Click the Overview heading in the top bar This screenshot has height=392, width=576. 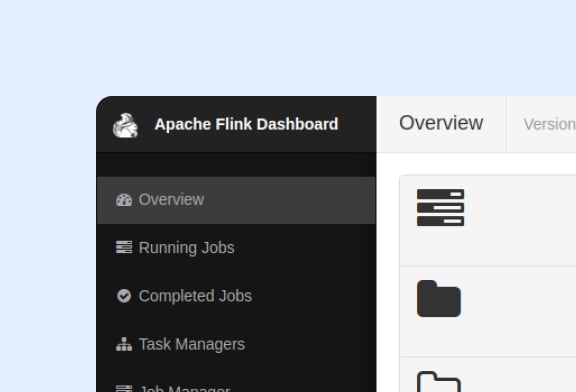[x=441, y=123]
